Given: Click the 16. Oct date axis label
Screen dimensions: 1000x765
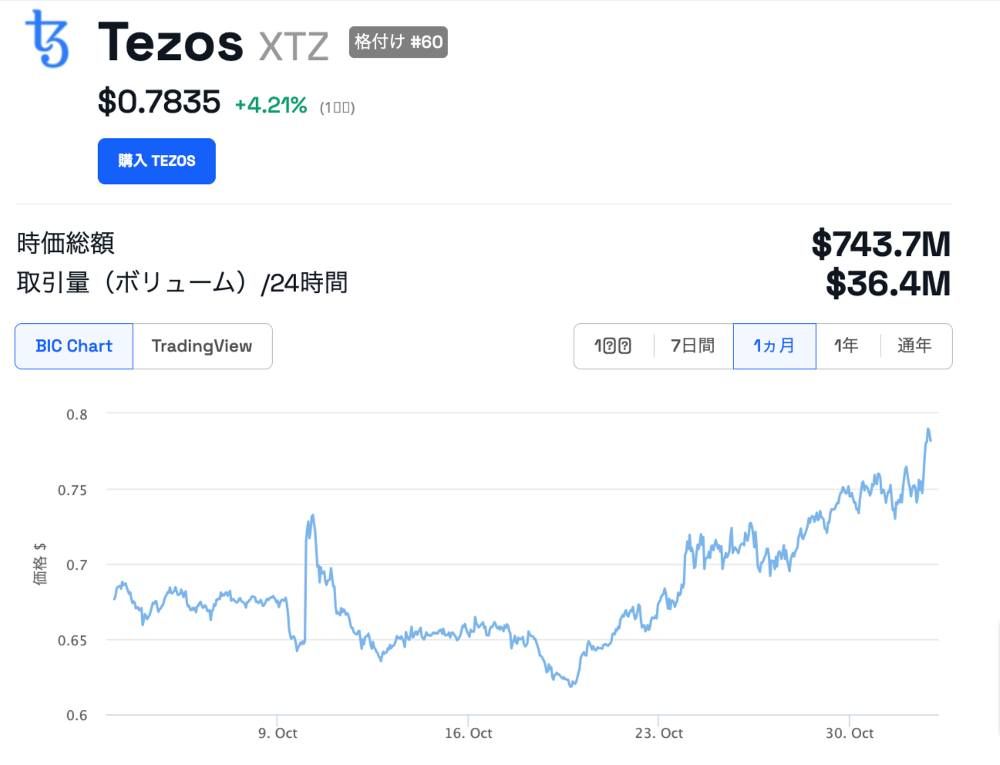Looking at the screenshot, I should tap(468, 733).
